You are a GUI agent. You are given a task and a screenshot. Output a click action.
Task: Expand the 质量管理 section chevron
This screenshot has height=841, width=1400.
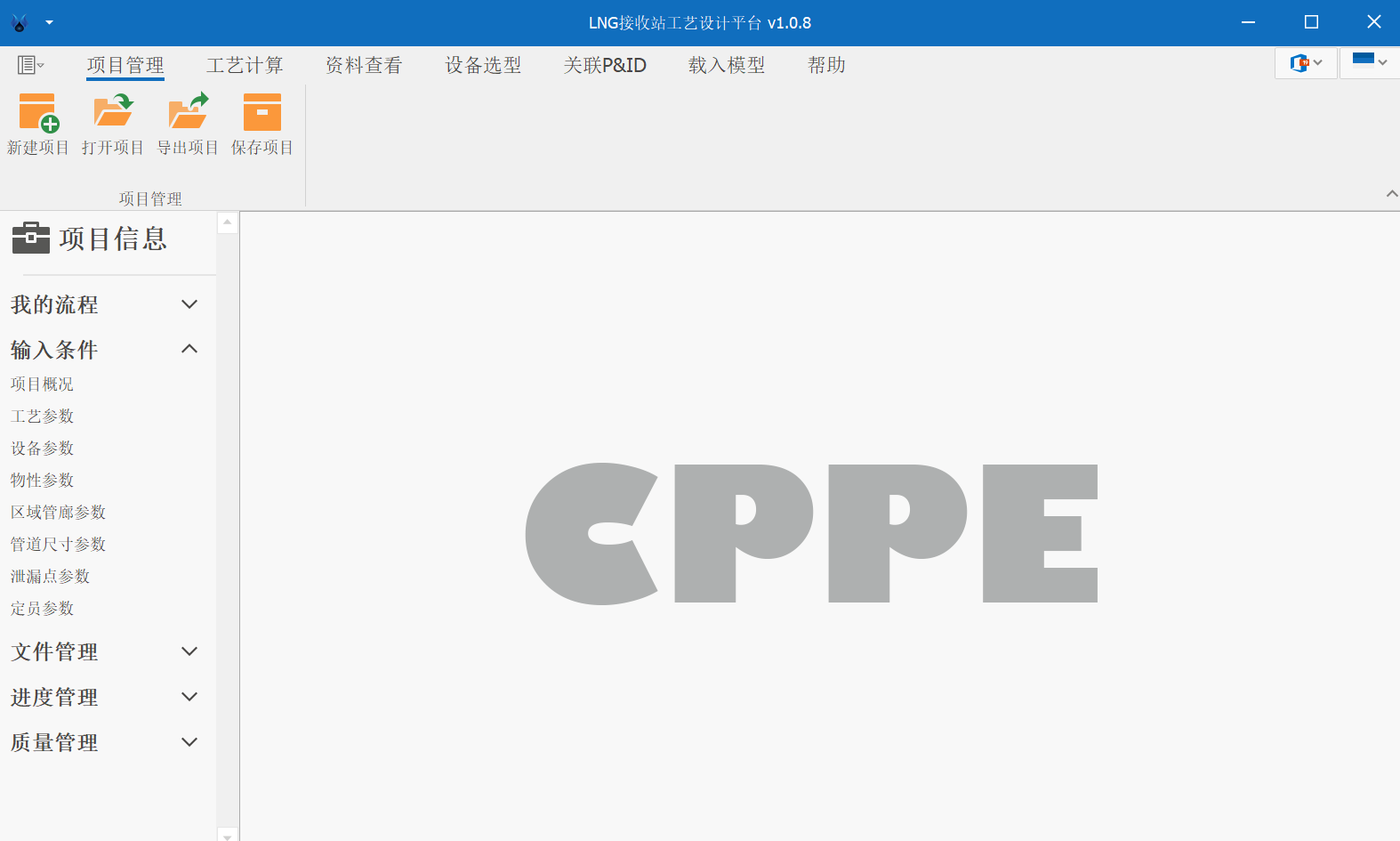[x=189, y=742]
